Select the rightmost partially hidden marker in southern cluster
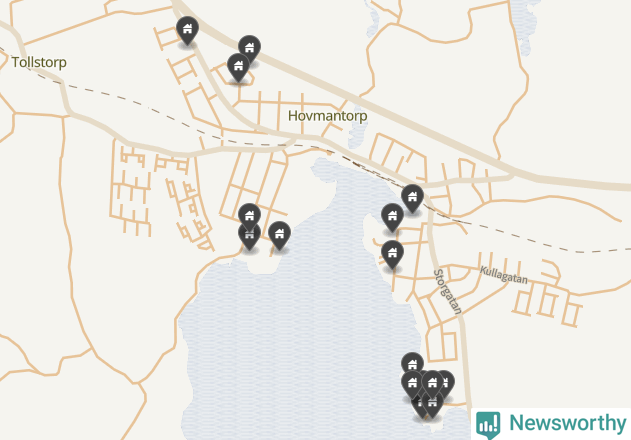 449,382
